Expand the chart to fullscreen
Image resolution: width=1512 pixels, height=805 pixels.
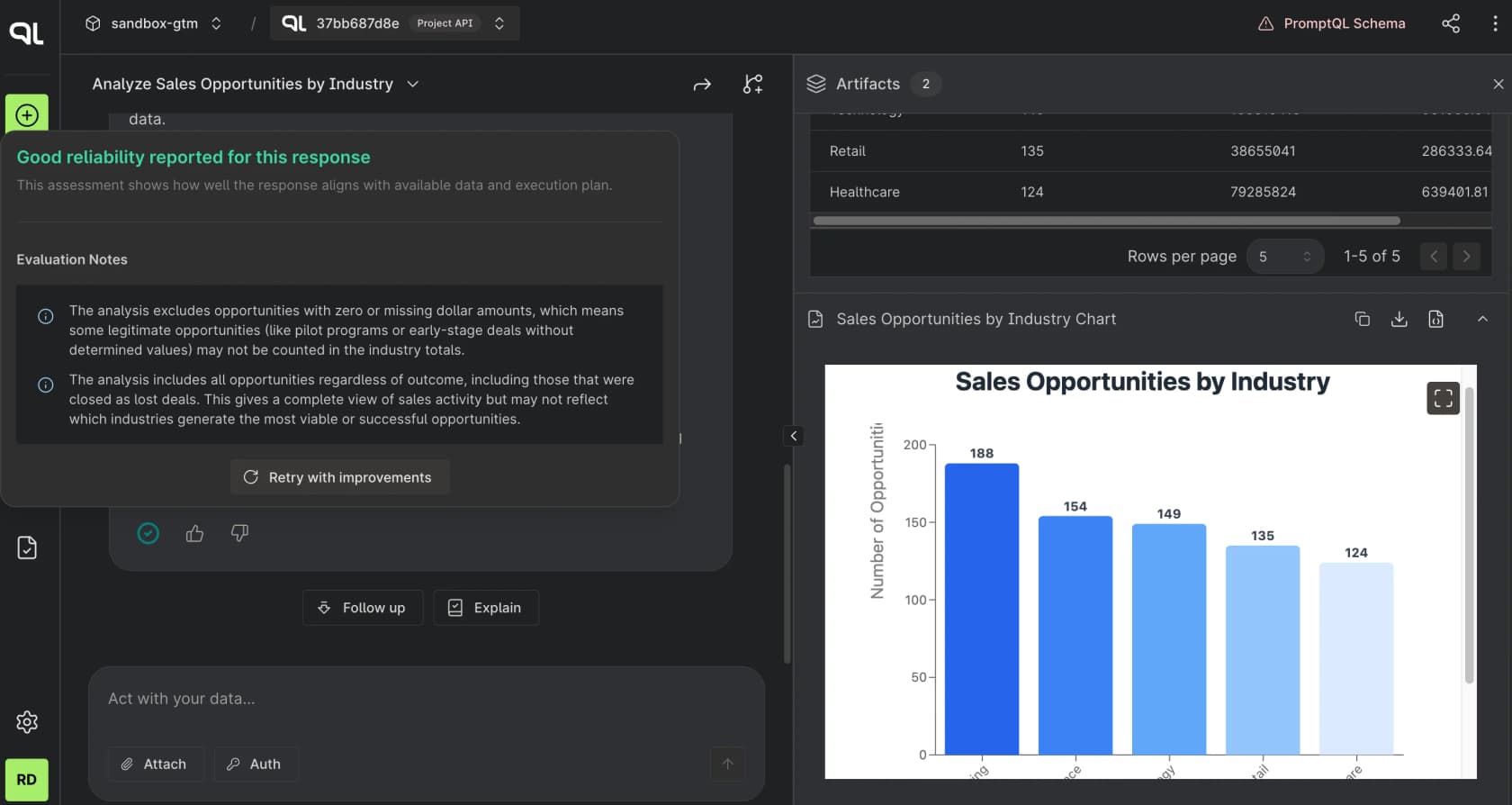(1443, 398)
